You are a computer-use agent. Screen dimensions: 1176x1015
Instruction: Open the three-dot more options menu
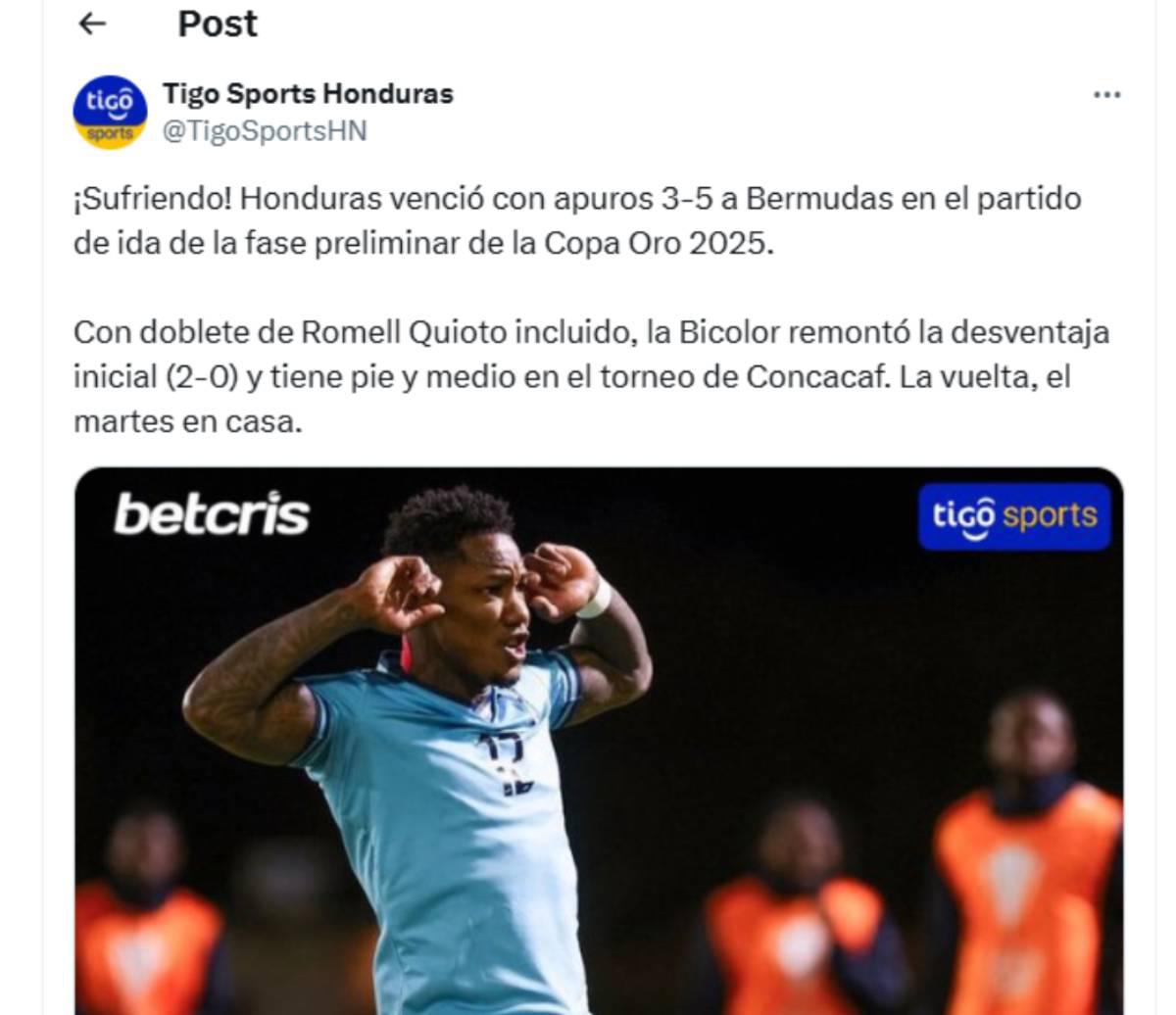pyautogui.click(x=1106, y=95)
